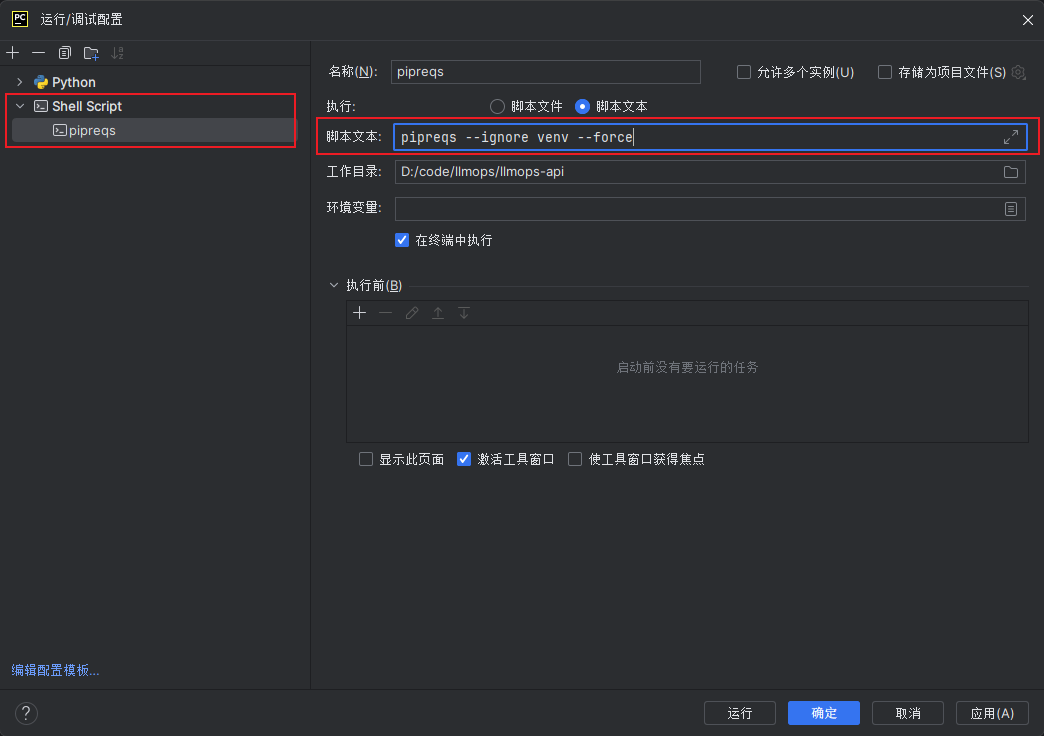Open 编辑配置模板 link
Screen dimensions: 1044x736
[55, 670]
